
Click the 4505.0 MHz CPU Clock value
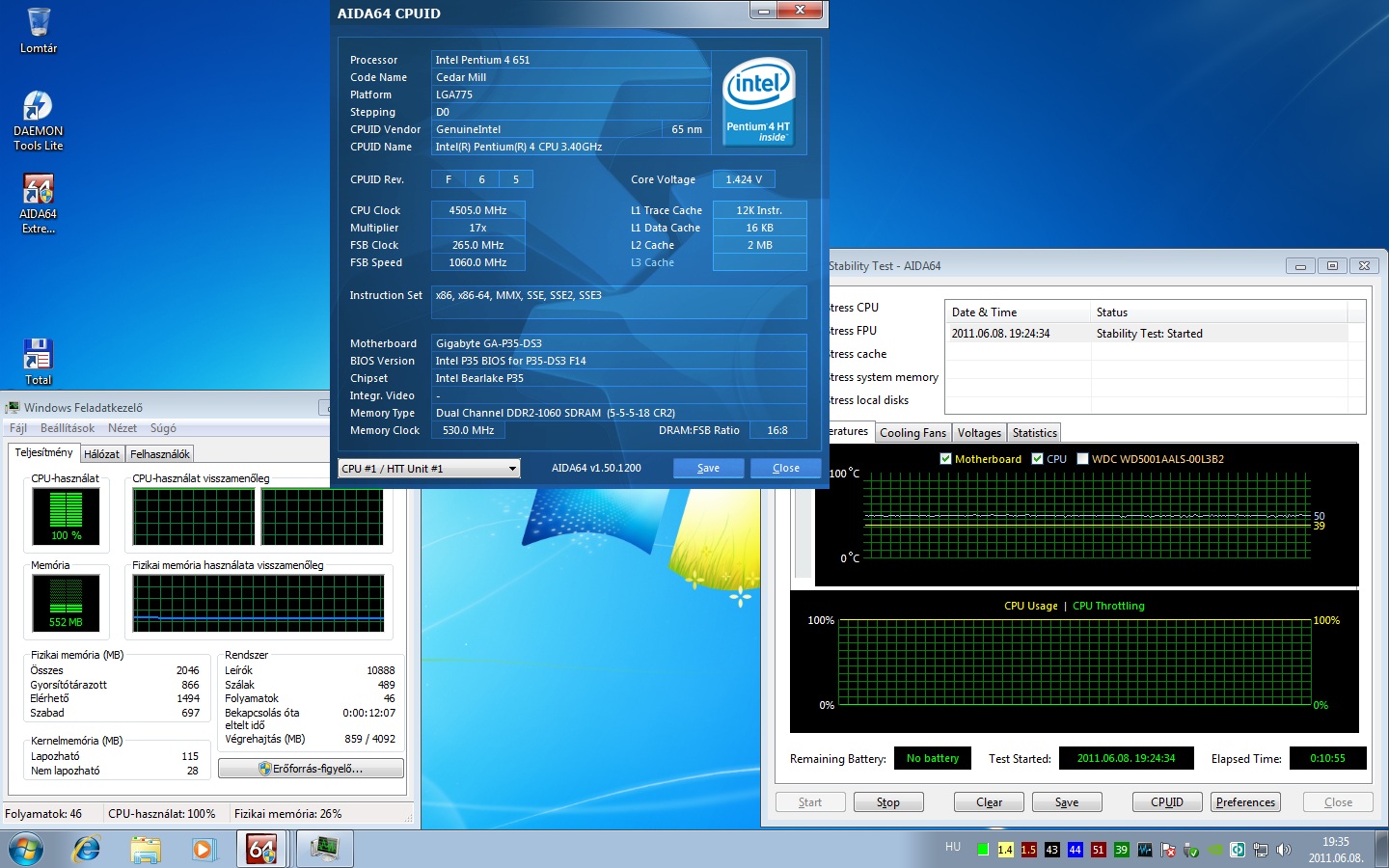pos(477,210)
